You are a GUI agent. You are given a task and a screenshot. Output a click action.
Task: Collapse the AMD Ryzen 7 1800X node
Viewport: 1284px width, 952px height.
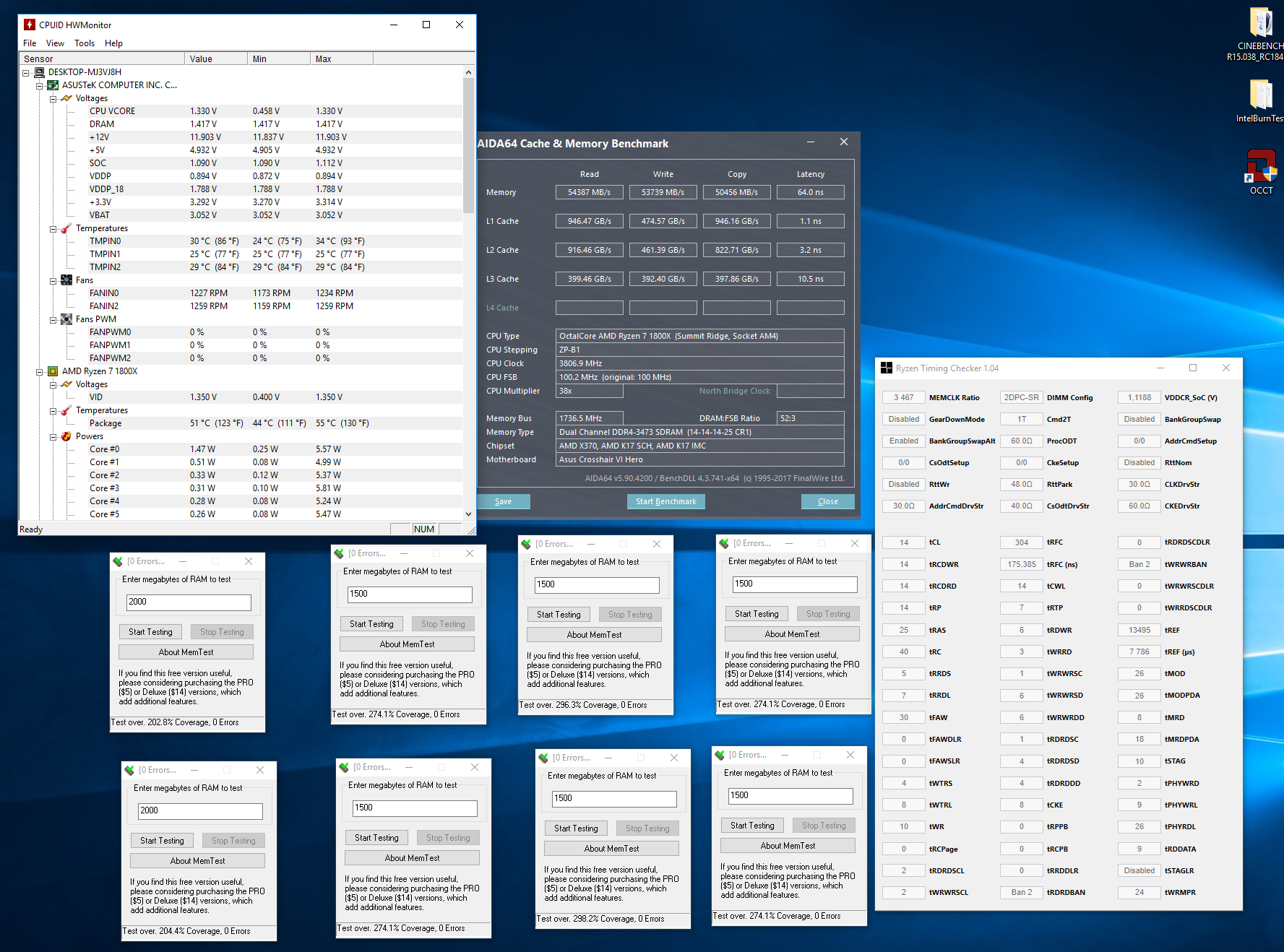click(39, 371)
